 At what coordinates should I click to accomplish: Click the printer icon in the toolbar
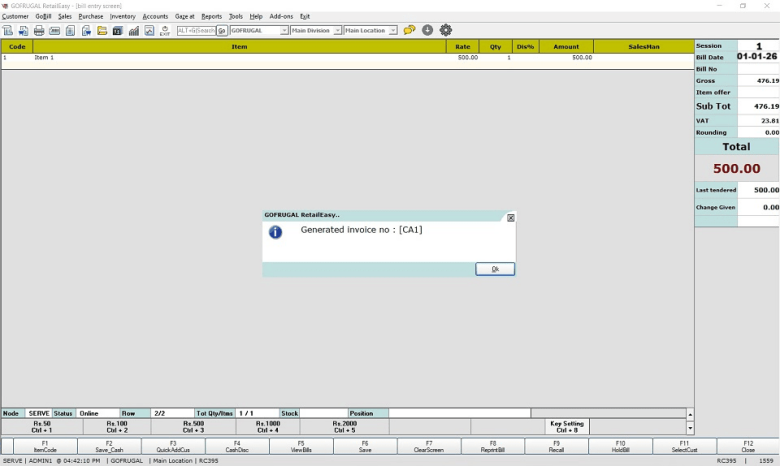pos(39,31)
